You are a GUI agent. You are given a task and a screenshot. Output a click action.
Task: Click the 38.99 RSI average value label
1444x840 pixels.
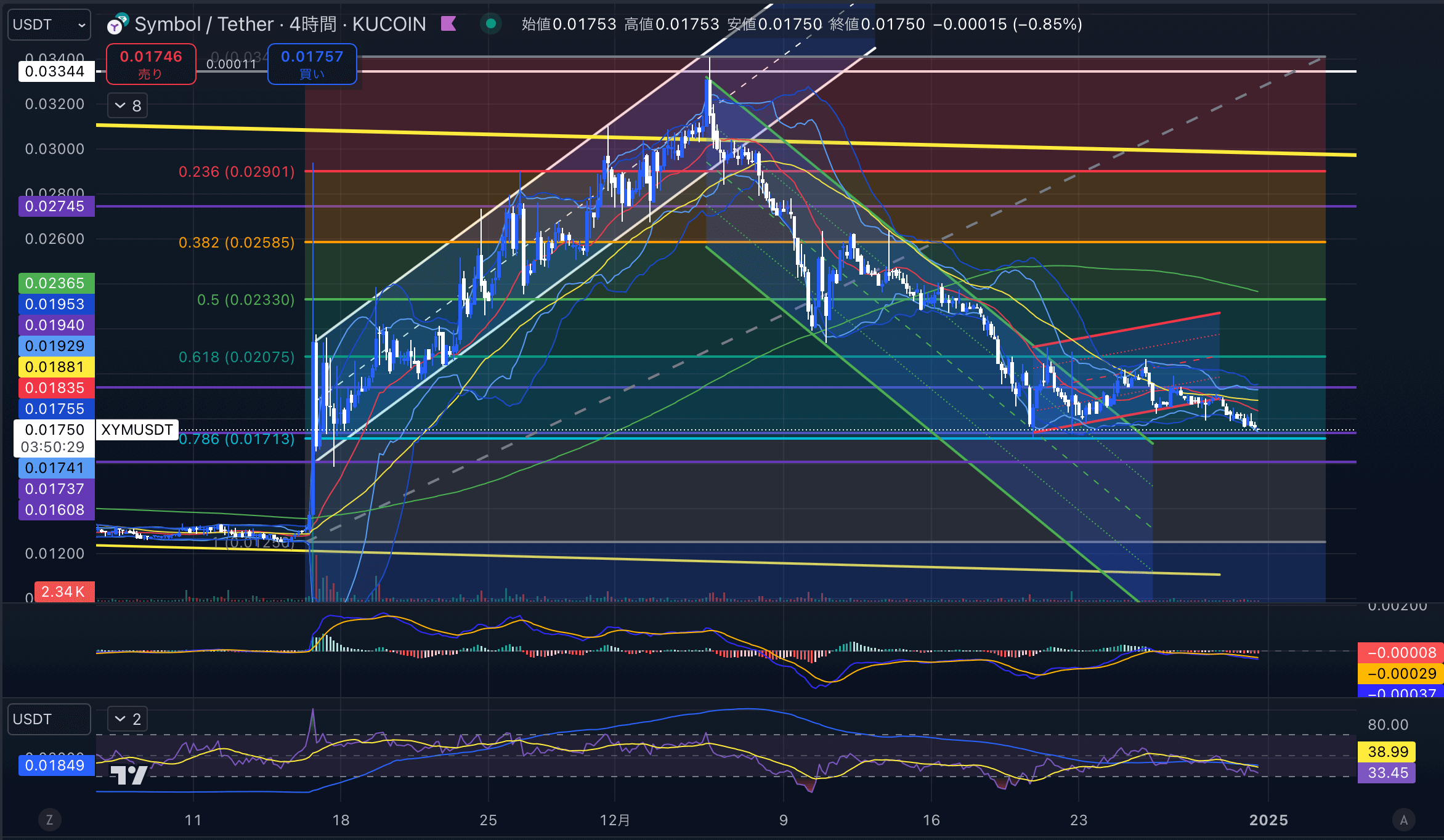[x=1387, y=752]
